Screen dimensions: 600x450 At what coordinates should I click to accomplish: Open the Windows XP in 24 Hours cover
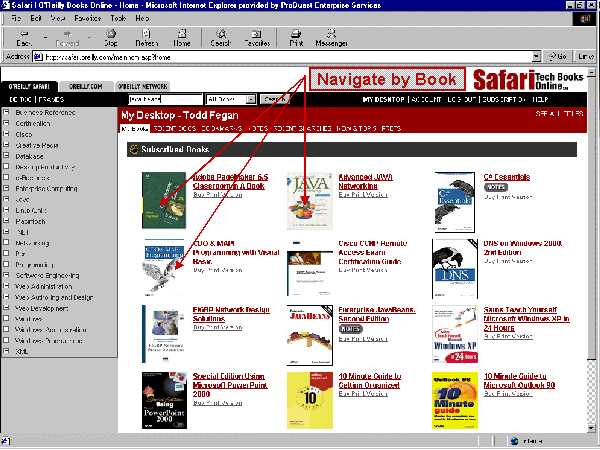[x=455, y=334]
